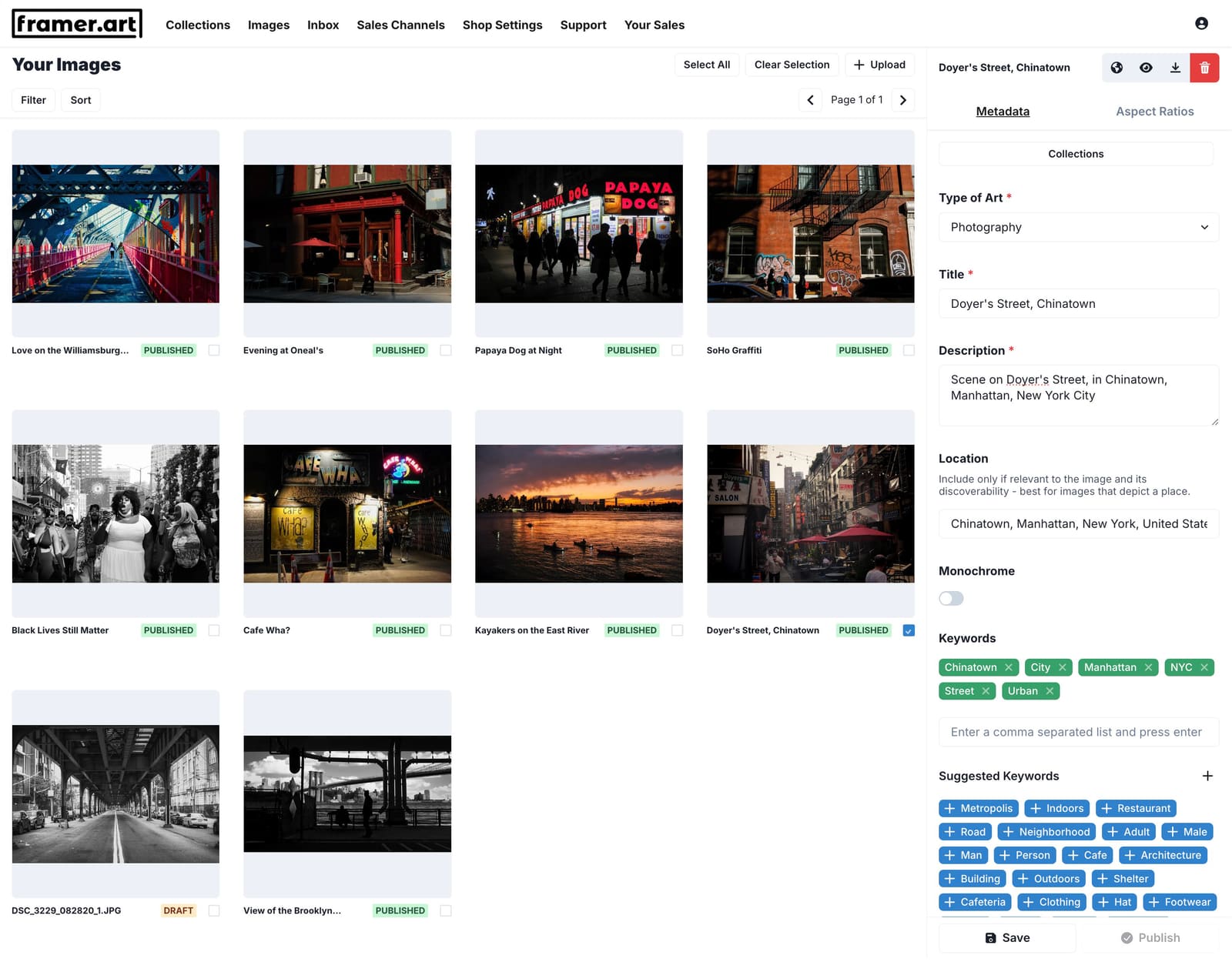Add the Architecture suggested keyword
Viewport: 1232px width, 962px height.
1163,855
